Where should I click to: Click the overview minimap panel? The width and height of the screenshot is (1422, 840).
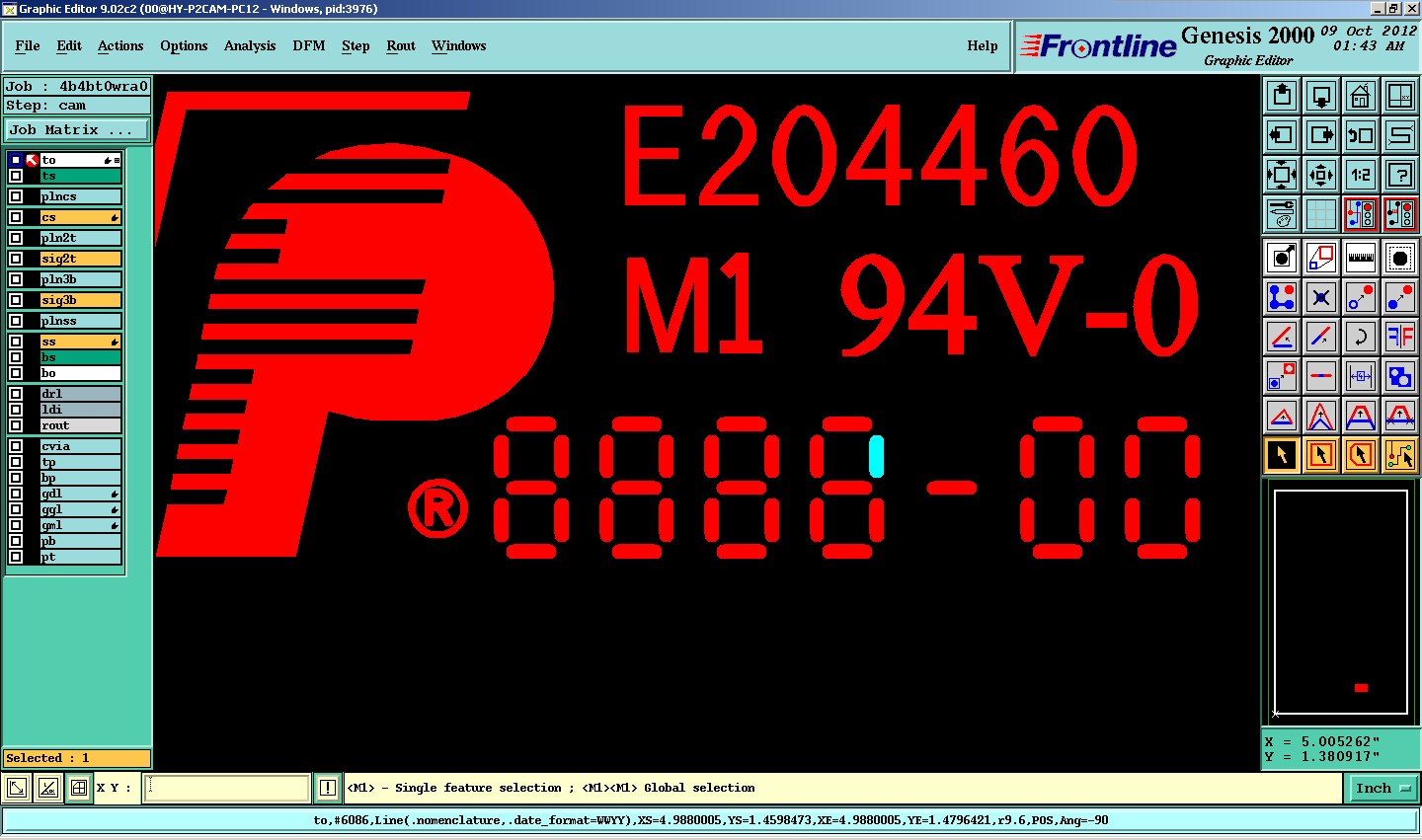coord(1341,602)
